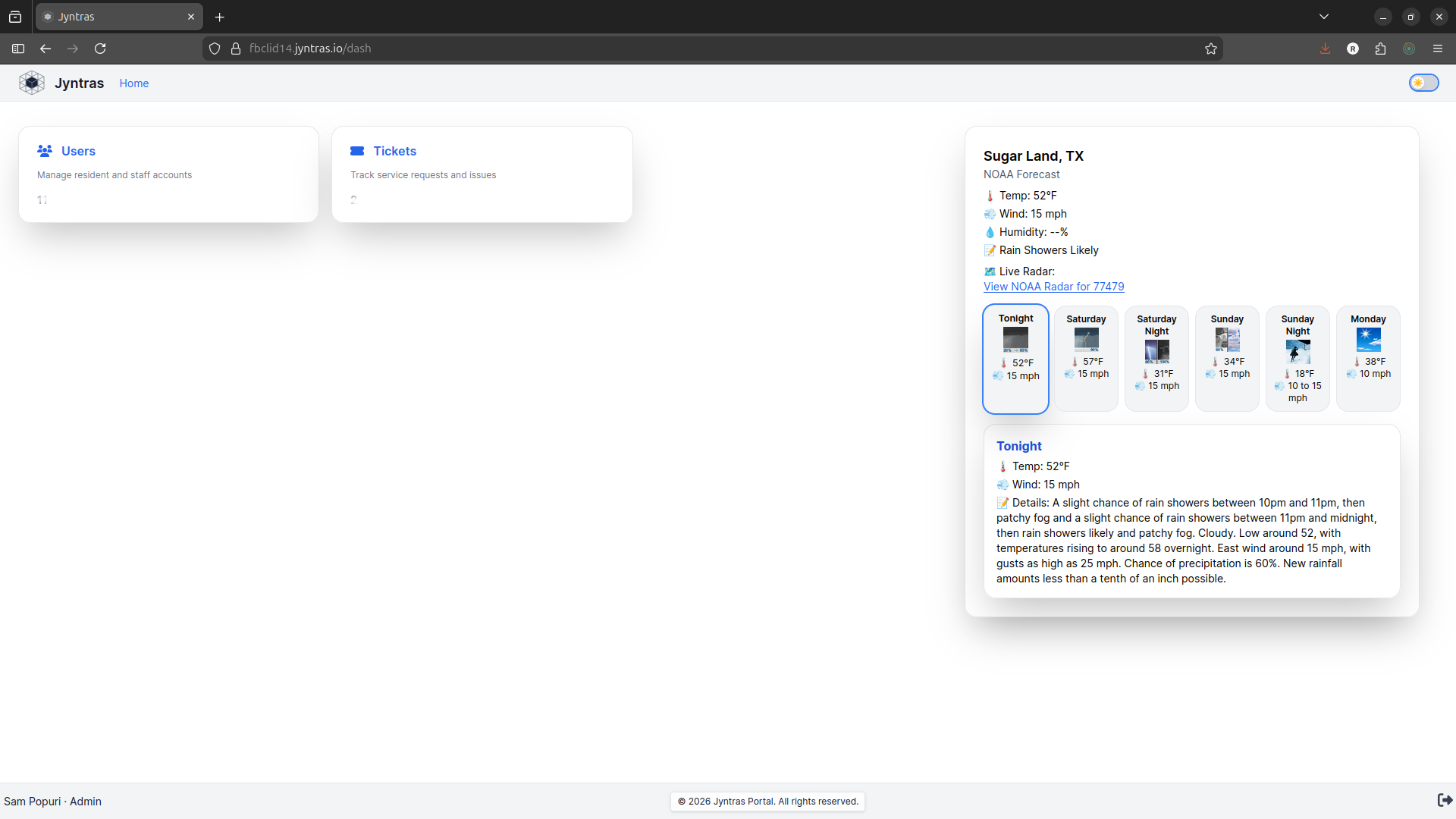Open the downloads arrow icon
The height and width of the screenshot is (819, 1456).
pos(1325,49)
